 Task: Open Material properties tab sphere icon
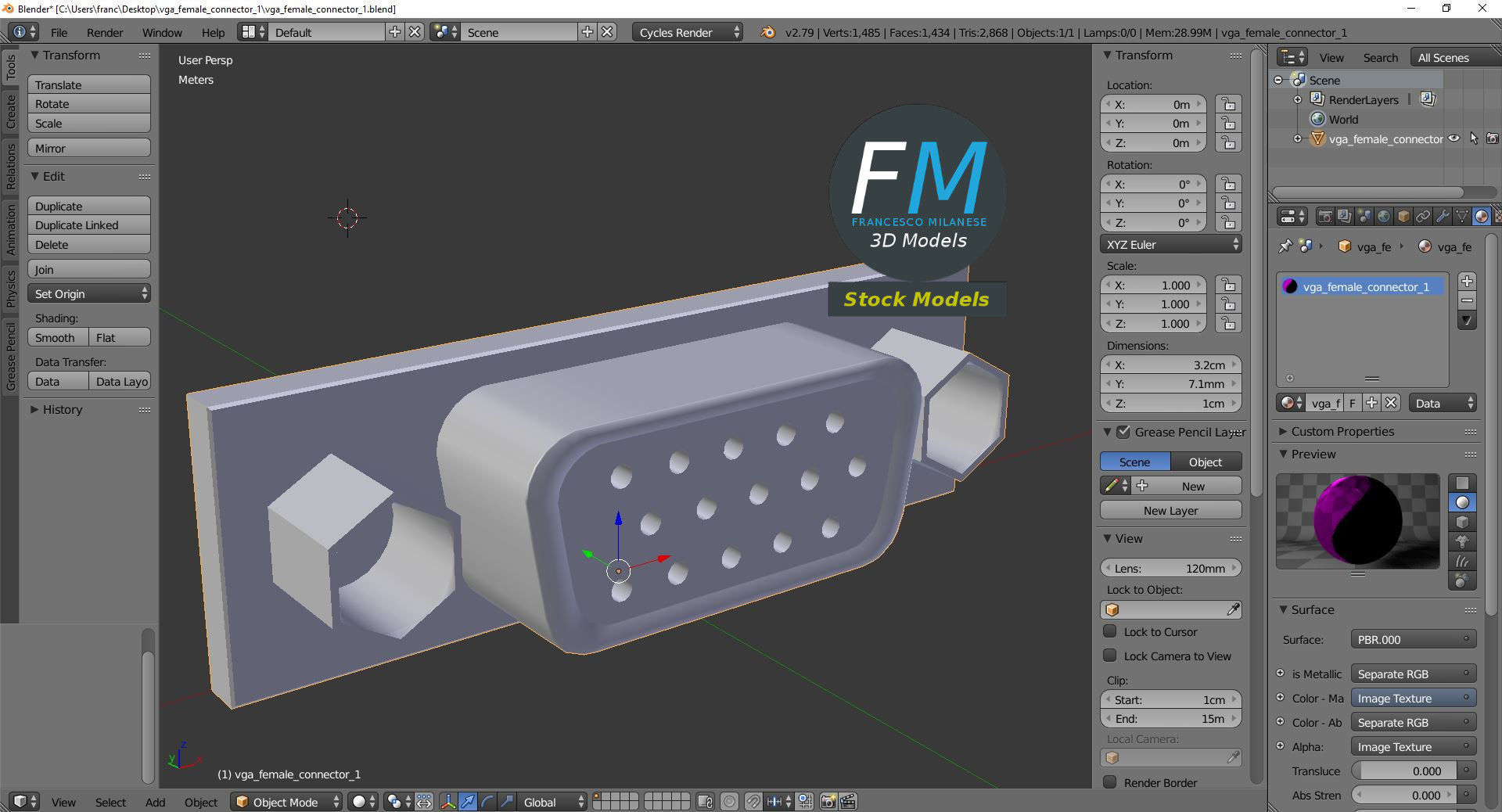(x=1482, y=217)
